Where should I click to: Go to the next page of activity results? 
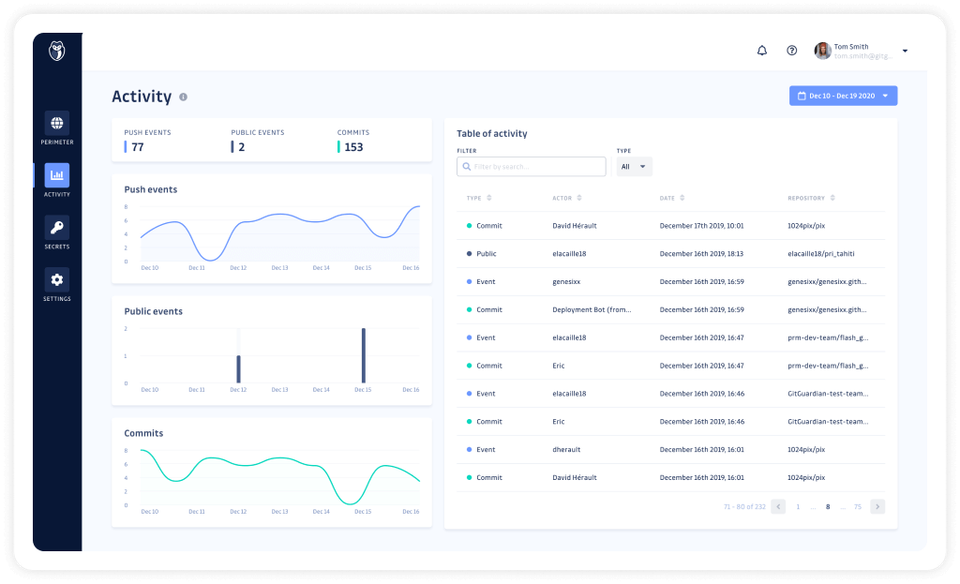click(877, 506)
